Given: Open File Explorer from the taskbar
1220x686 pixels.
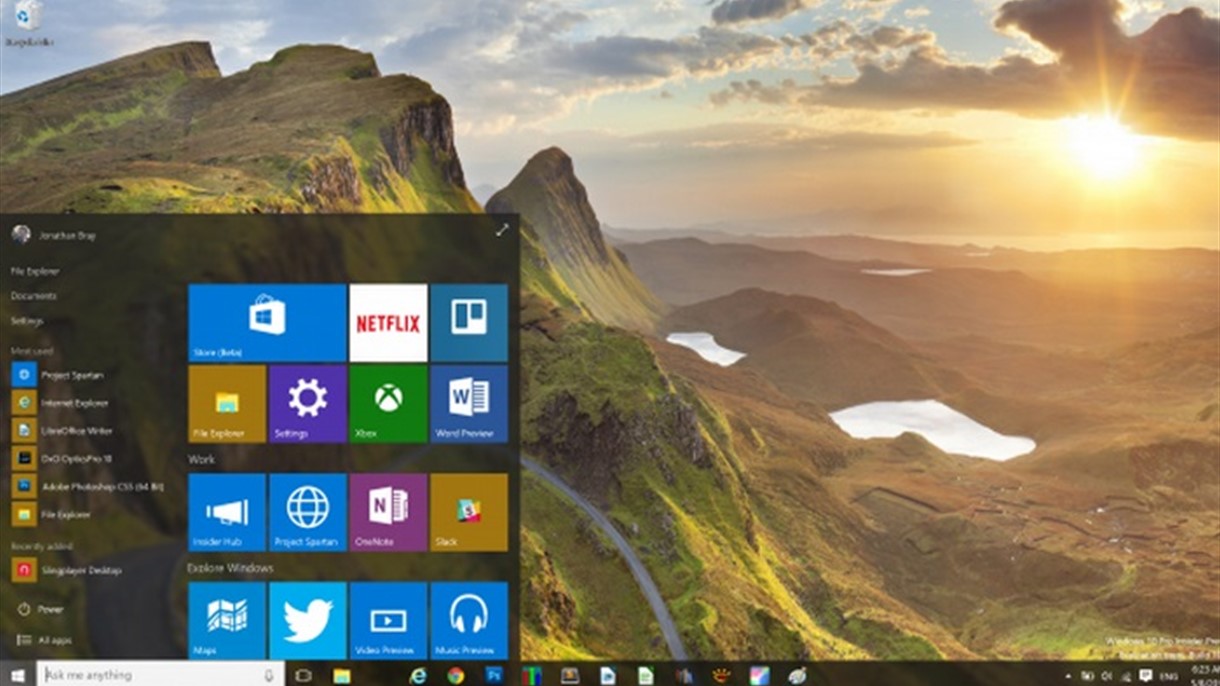Looking at the screenshot, I should click(x=341, y=675).
